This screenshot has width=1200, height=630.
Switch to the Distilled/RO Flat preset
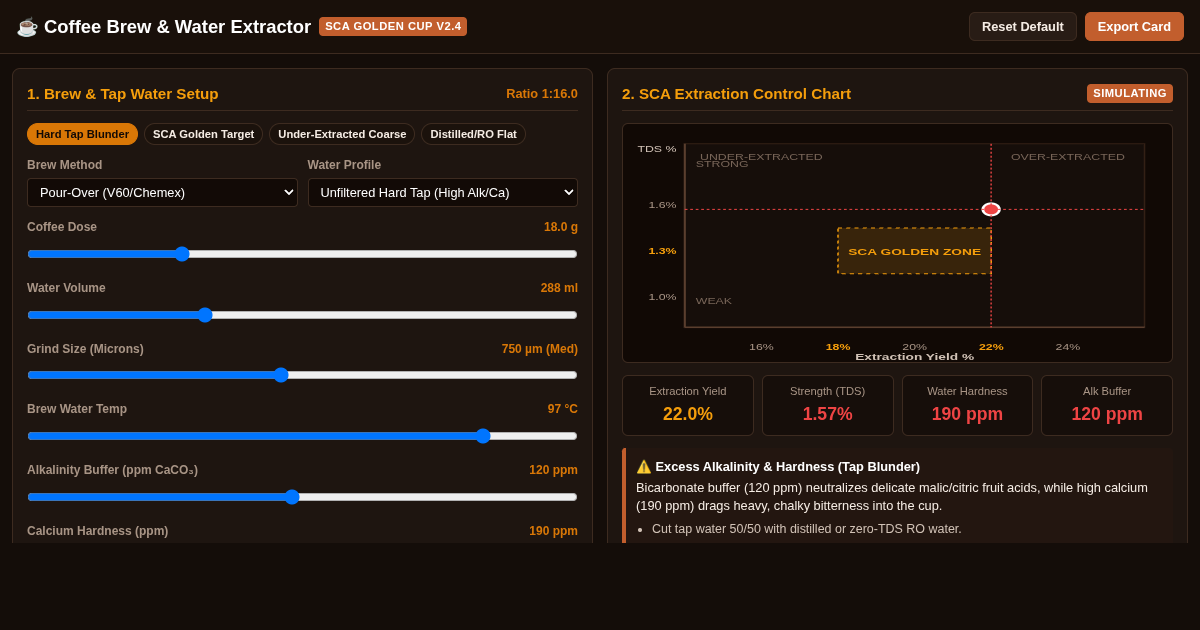click(x=473, y=134)
